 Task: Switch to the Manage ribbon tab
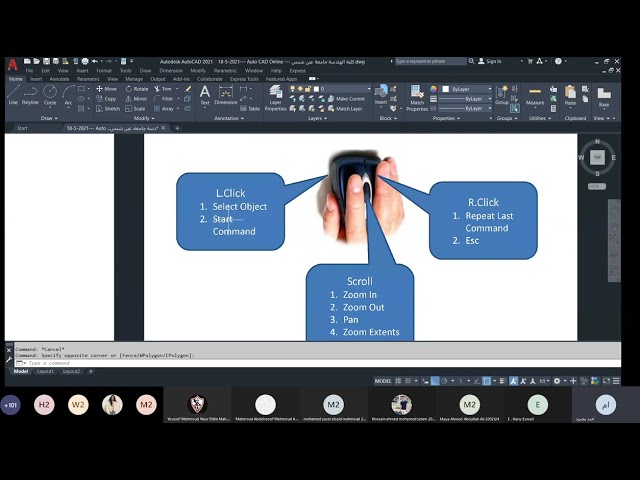tap(134, 79)
